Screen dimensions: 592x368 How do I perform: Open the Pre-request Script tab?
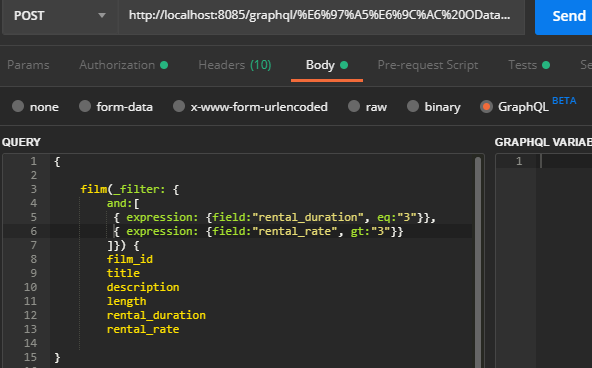pyautogui.click(x=428, y=65)
